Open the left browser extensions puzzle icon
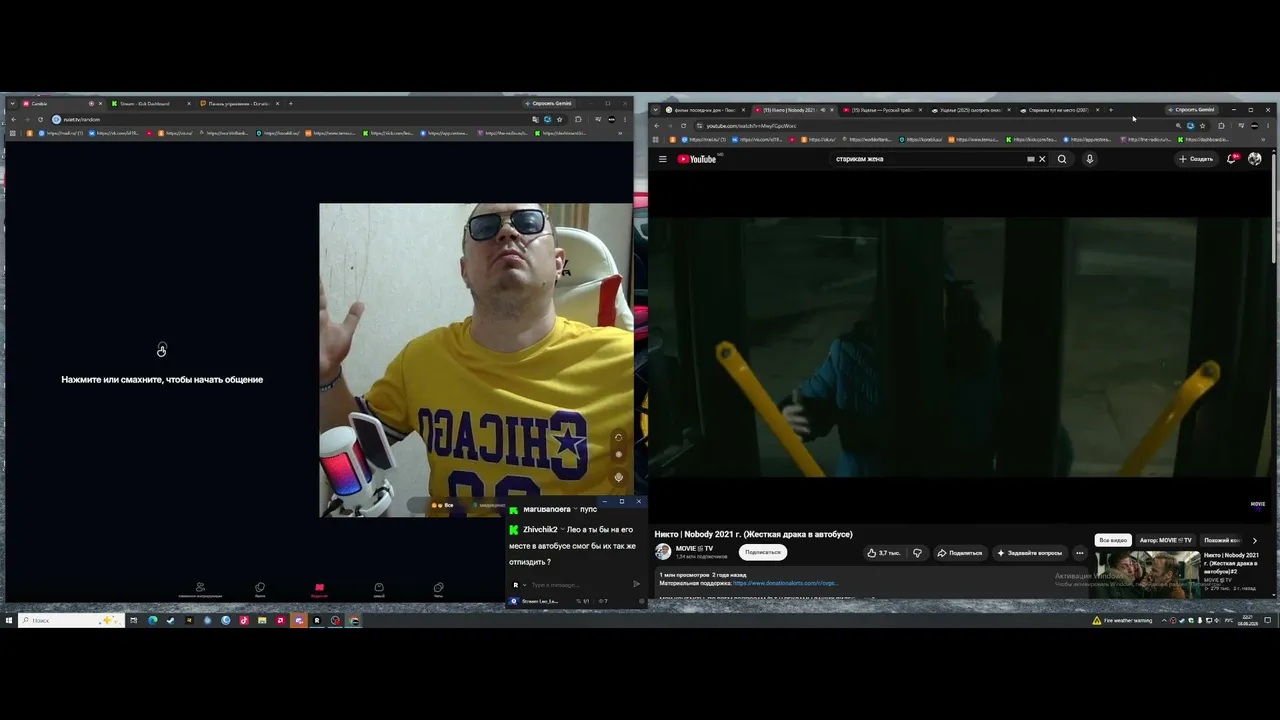Screen dimensions: 1280x720 coord(578,120)
